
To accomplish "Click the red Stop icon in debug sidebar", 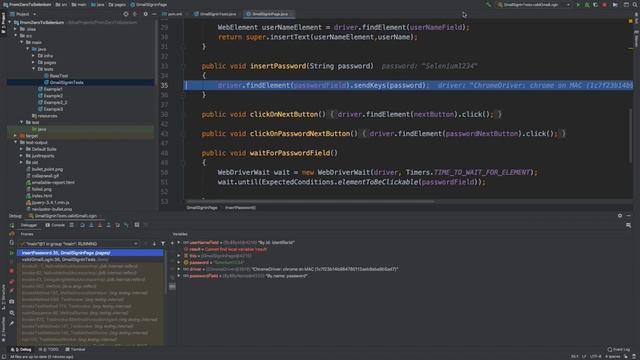I will coord(12,271).
